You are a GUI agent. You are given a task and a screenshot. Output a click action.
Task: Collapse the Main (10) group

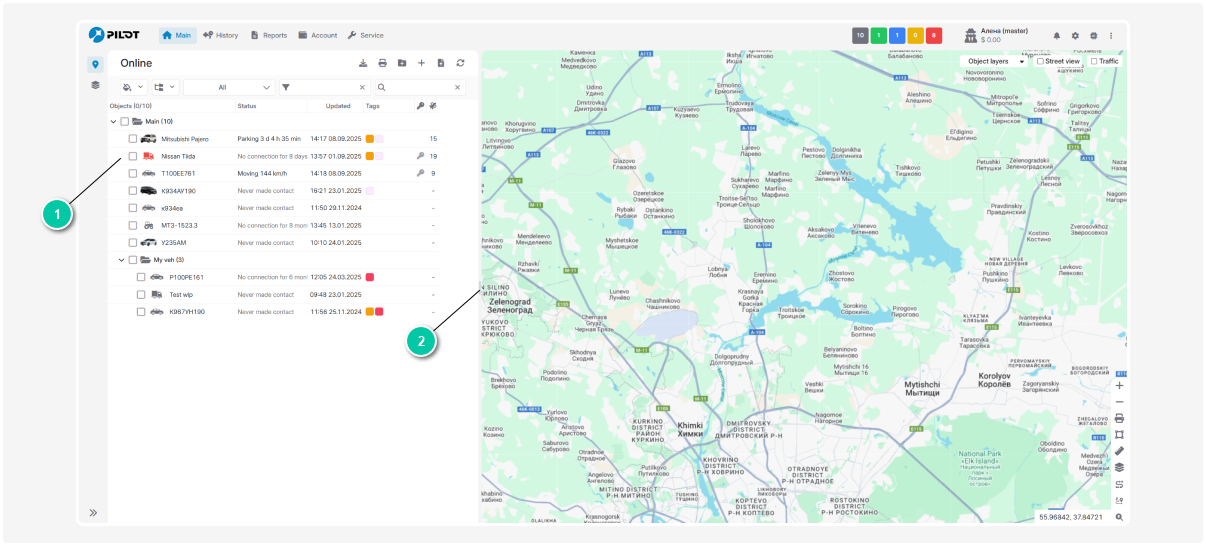113,121
